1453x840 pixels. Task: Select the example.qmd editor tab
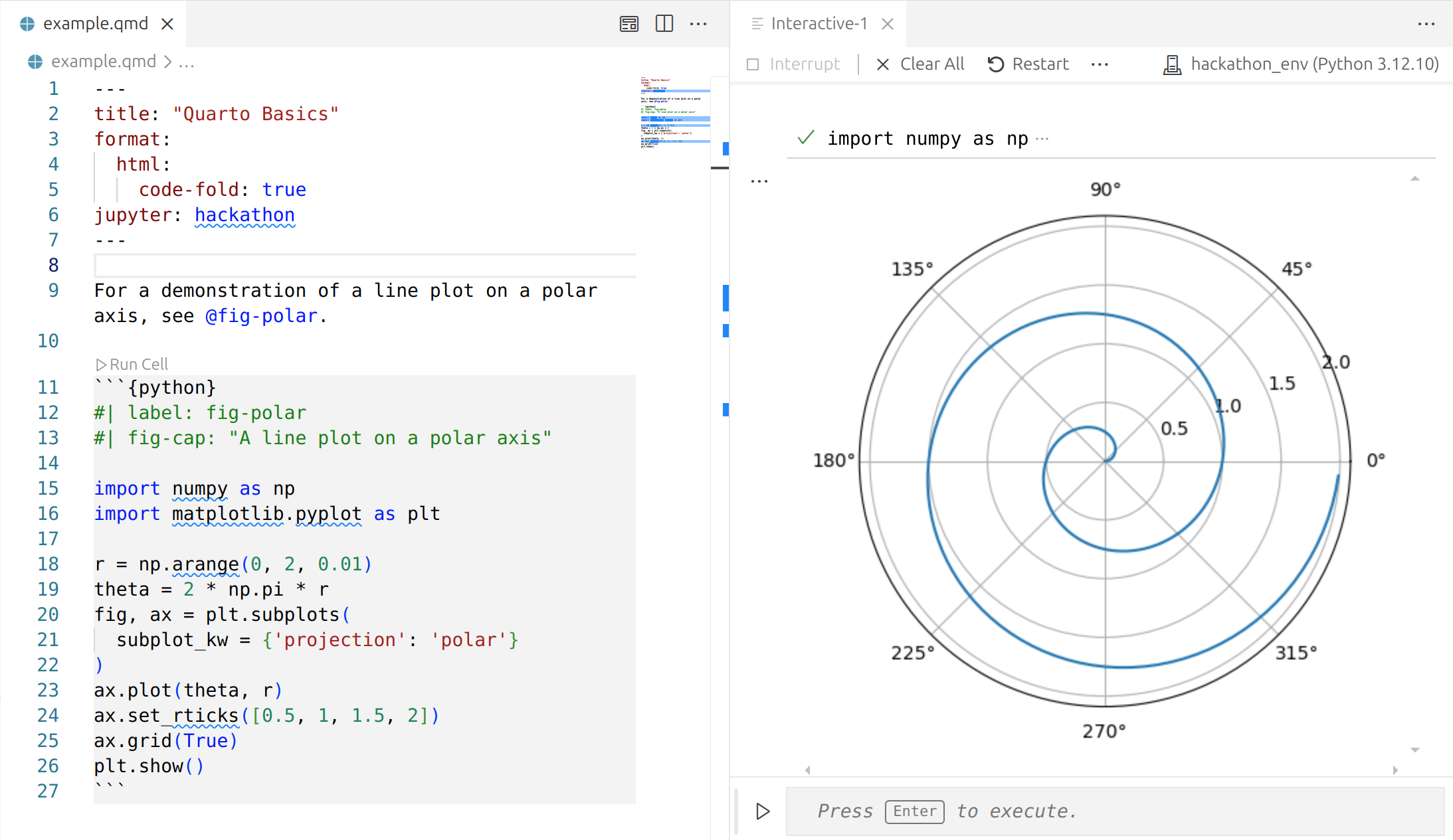93,24
